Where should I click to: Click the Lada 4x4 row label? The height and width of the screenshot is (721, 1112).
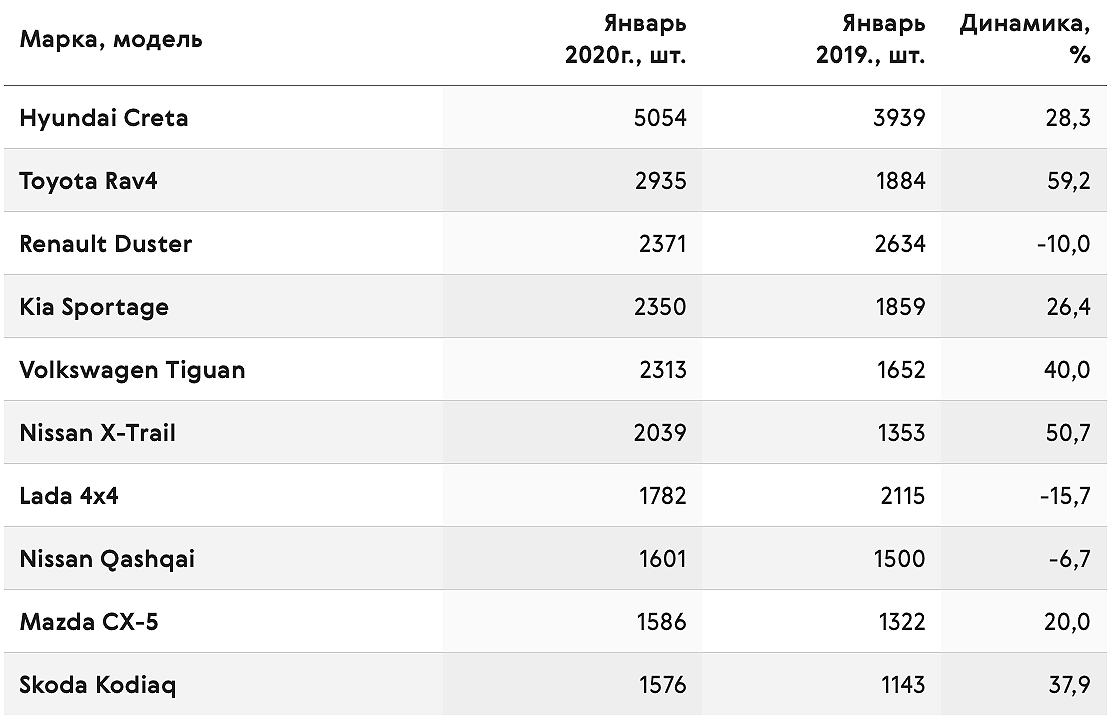[x=69, y=496]
